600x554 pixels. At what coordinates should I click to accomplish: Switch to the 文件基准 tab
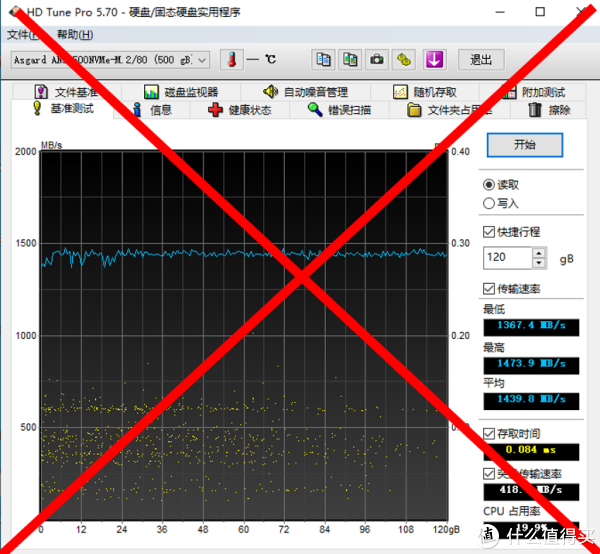tap(67, 92)
